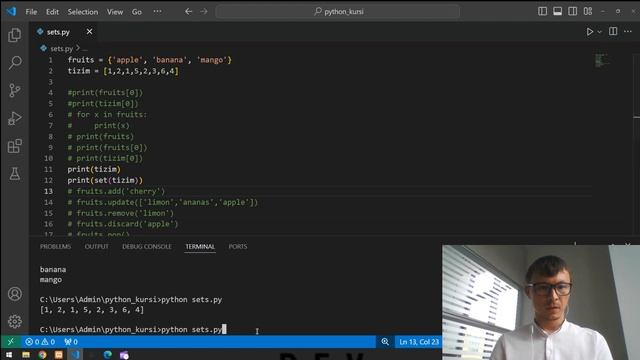Image resolution: width=640 pixels, height=360 pixels.
Task: Switch to the DEBUG CONSOLE tab
Action: [x=147, y=247]
